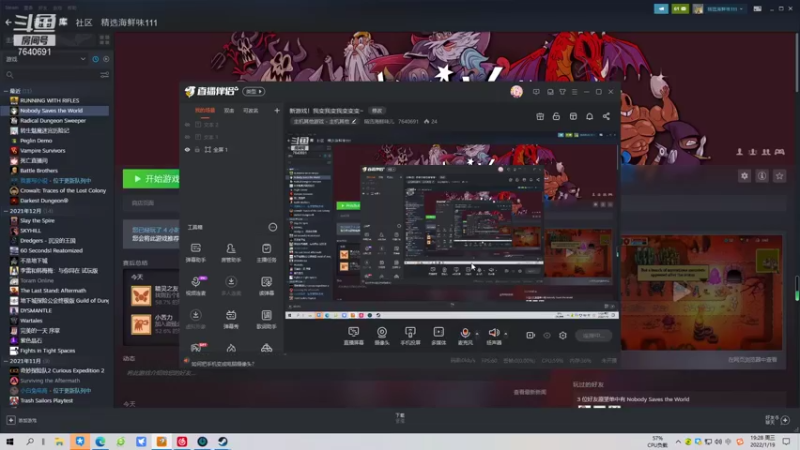
Task: Open Steam account name dropdown at top right
Action: (725, 9)
